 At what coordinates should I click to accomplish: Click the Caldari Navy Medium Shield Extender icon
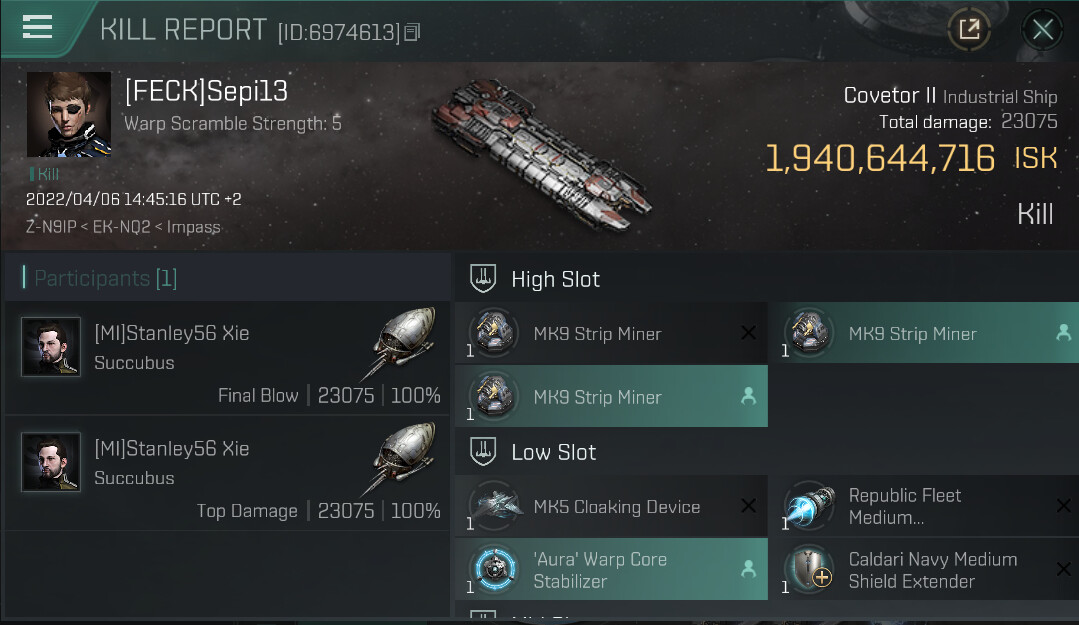point(809,570)
